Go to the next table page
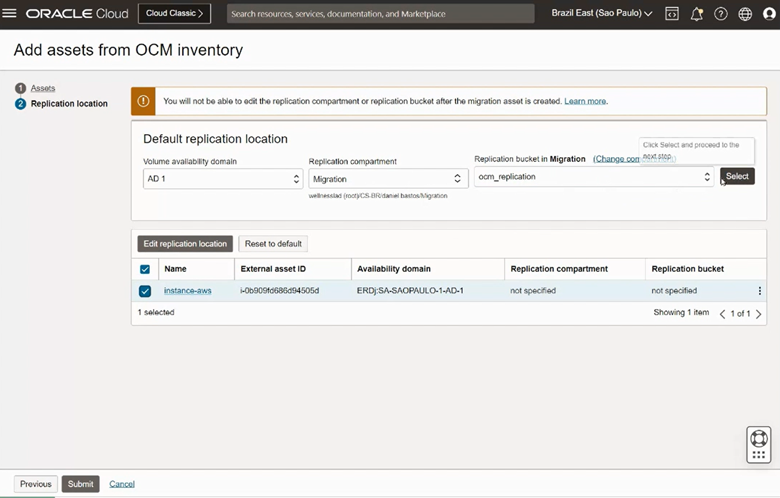780x498 pixels. pyautogui.click(x=759, y=314)
